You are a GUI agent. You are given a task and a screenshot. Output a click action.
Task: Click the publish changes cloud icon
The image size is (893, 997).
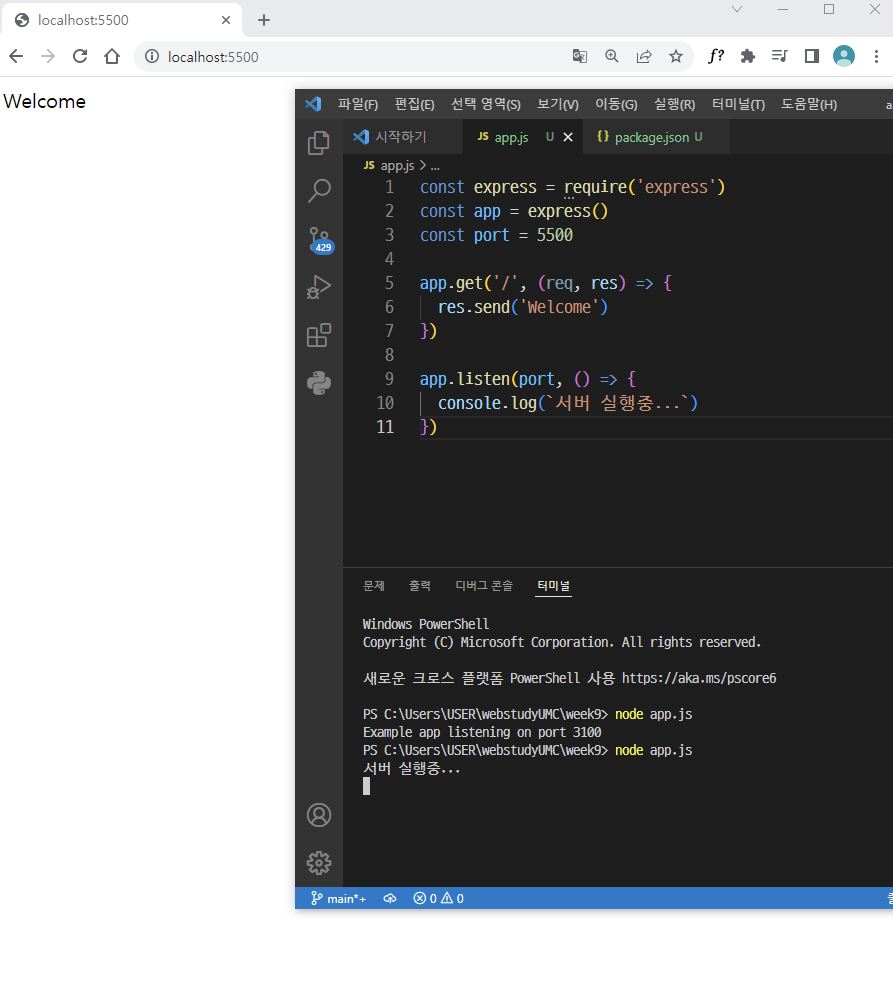390,898
